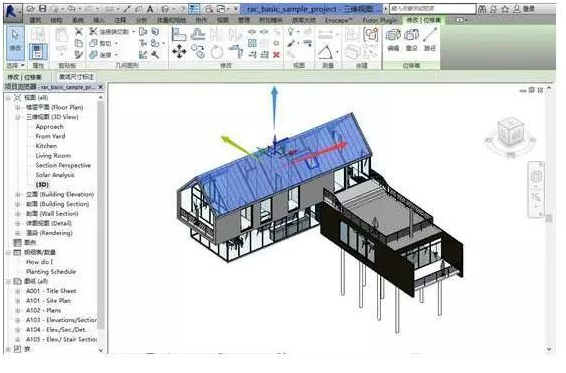The height and width of the screenshot is (373, 566).
Task: Toggle the Properties palette button
Action: pyautogui.click(x=38, y=51)
